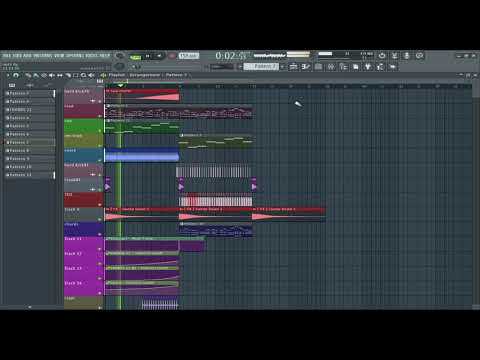Mute the green track's LED
The width and height of the screenshot is (480, 360).
pos(100,131)
